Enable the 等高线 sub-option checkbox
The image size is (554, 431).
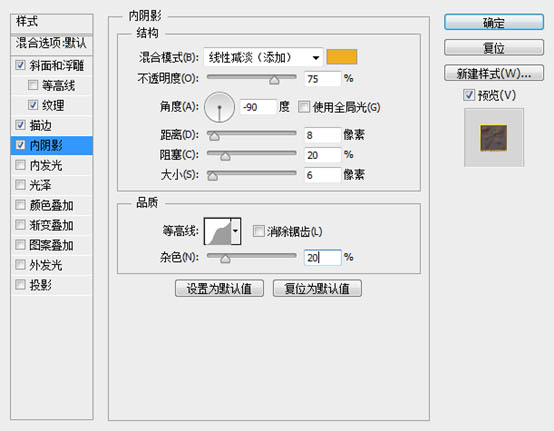click(x=33, y=85)
